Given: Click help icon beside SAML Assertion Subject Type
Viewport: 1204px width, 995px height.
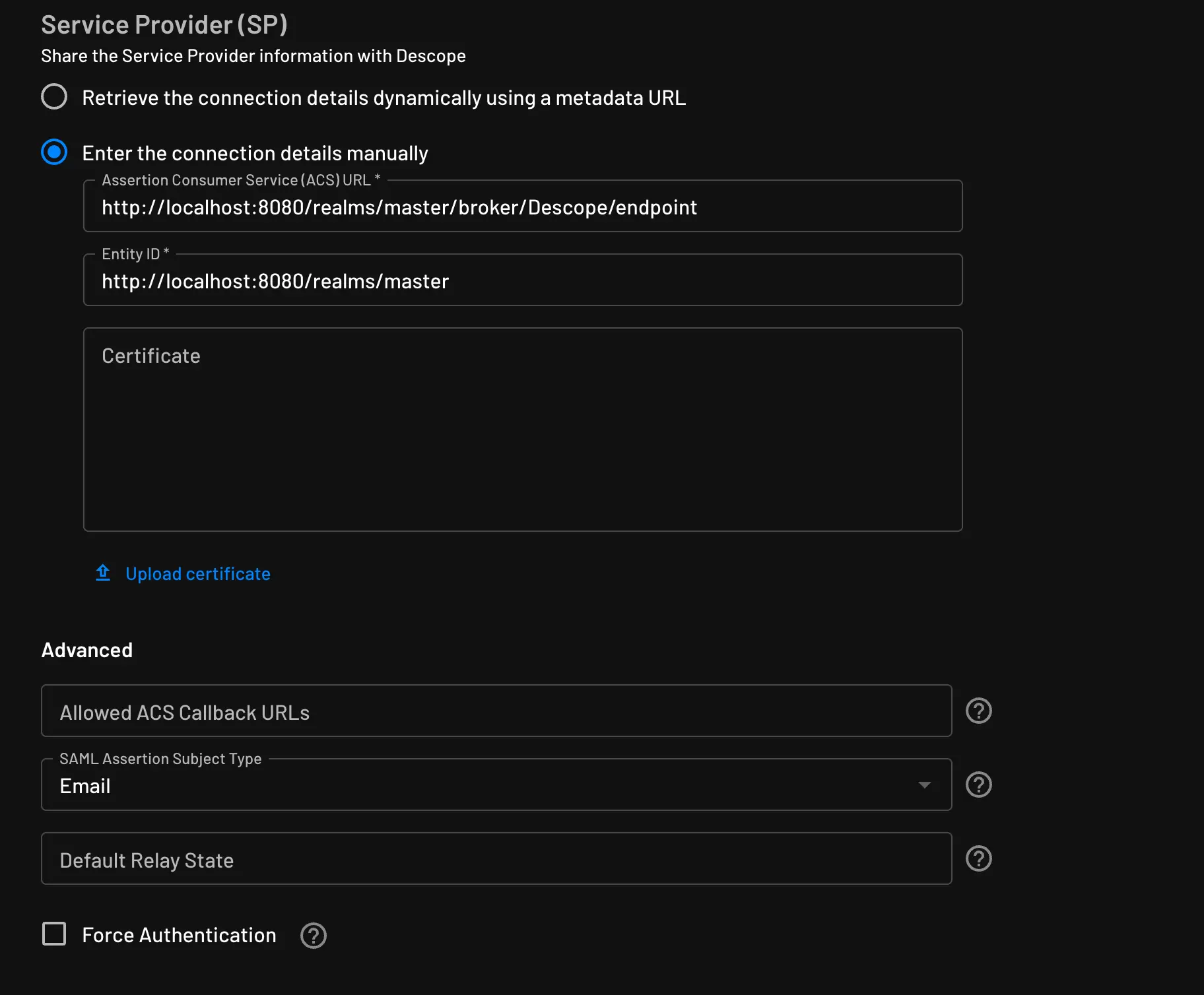Looking at the screenshot, I should (979, 785).
